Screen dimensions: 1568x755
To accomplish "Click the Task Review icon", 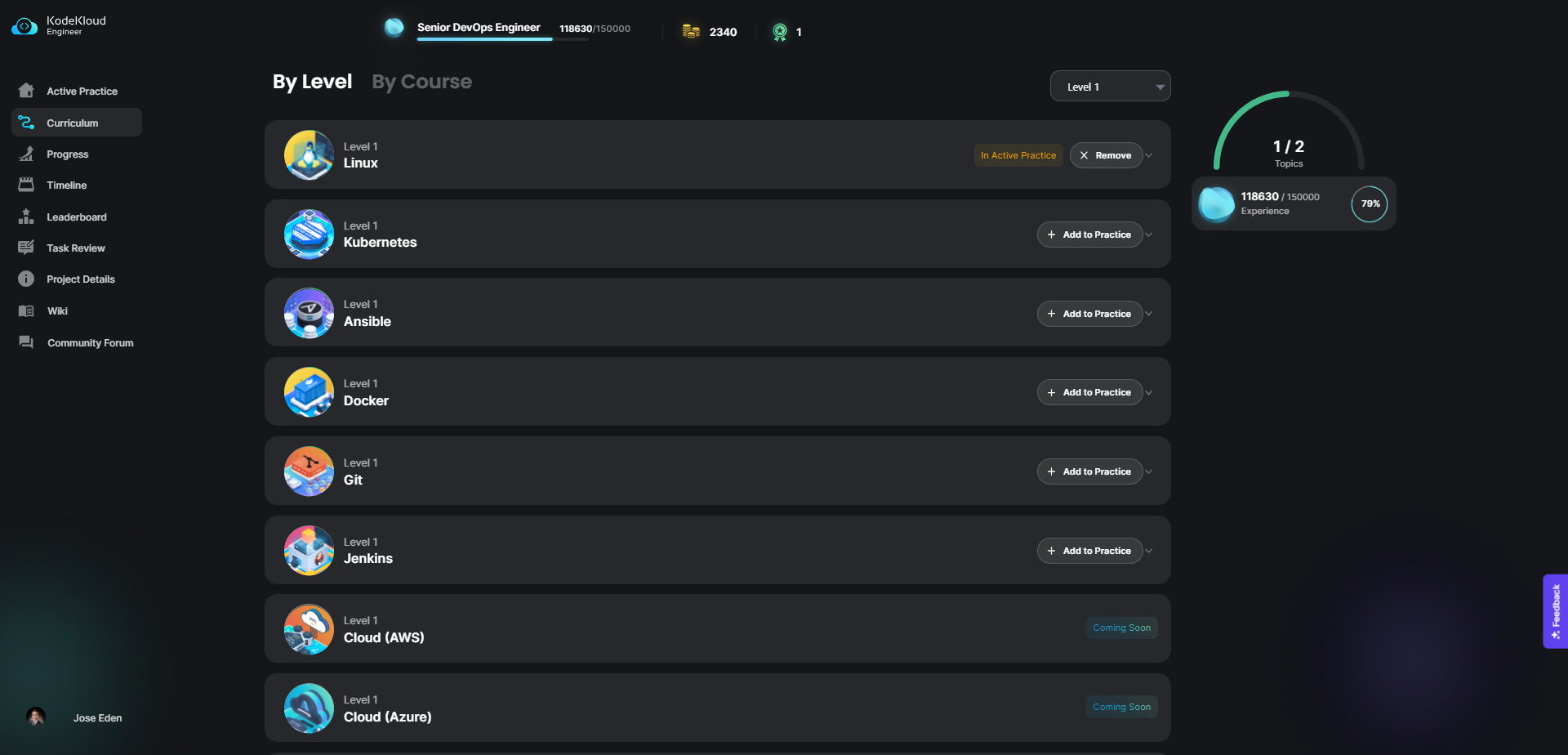I will pos(26,248).
